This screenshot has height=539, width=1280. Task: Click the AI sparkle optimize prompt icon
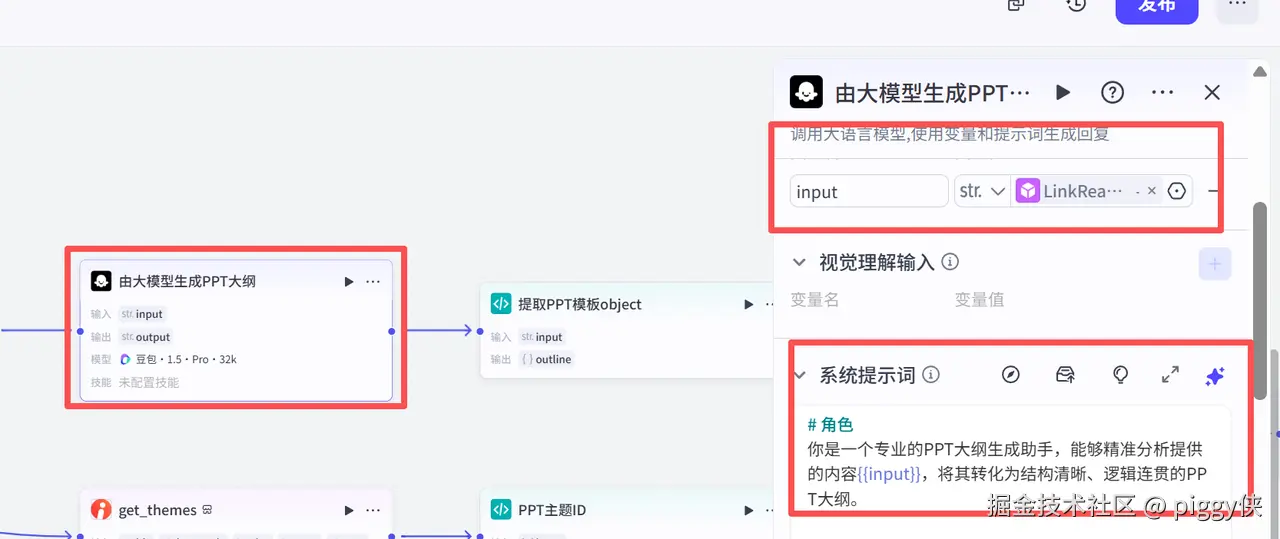pyautogui.click(x=1215, y=376)
